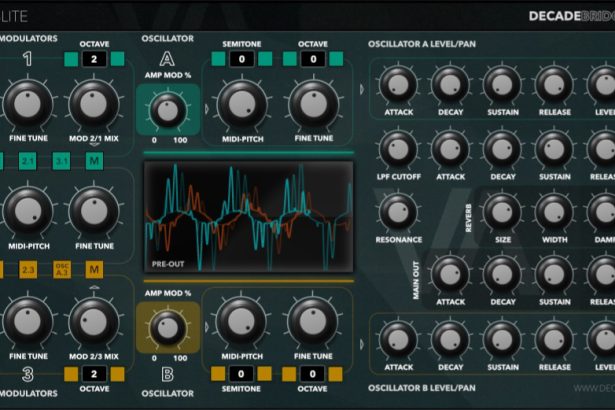This screenshot has height=410, width=615.
Task: Enable the orange M button
Action: tap(94, 268)
